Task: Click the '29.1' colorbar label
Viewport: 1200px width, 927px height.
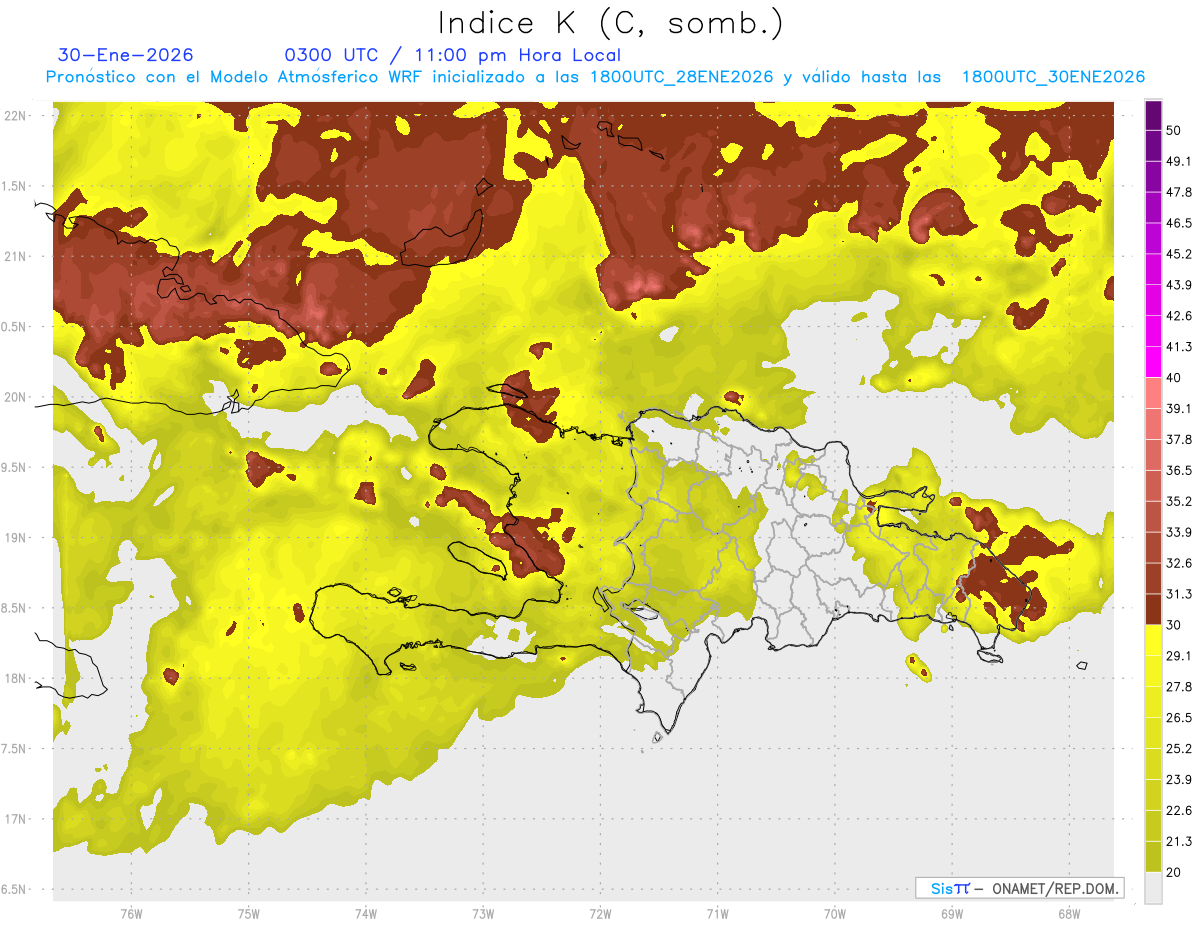Action: point(1179,656)
